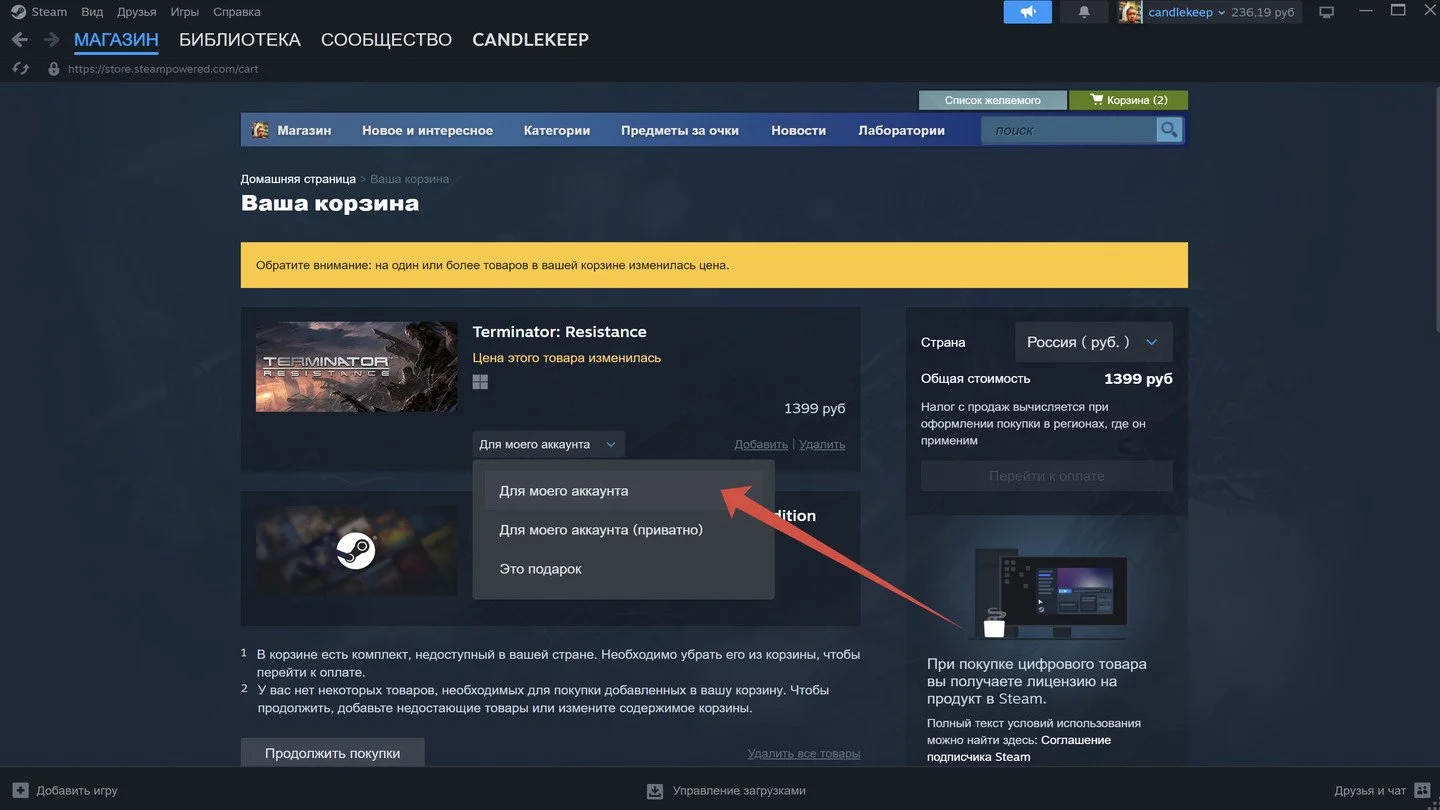Click the padlock icon beside the URL
The image size is (1440, 810).
click(x=54, y=69)
